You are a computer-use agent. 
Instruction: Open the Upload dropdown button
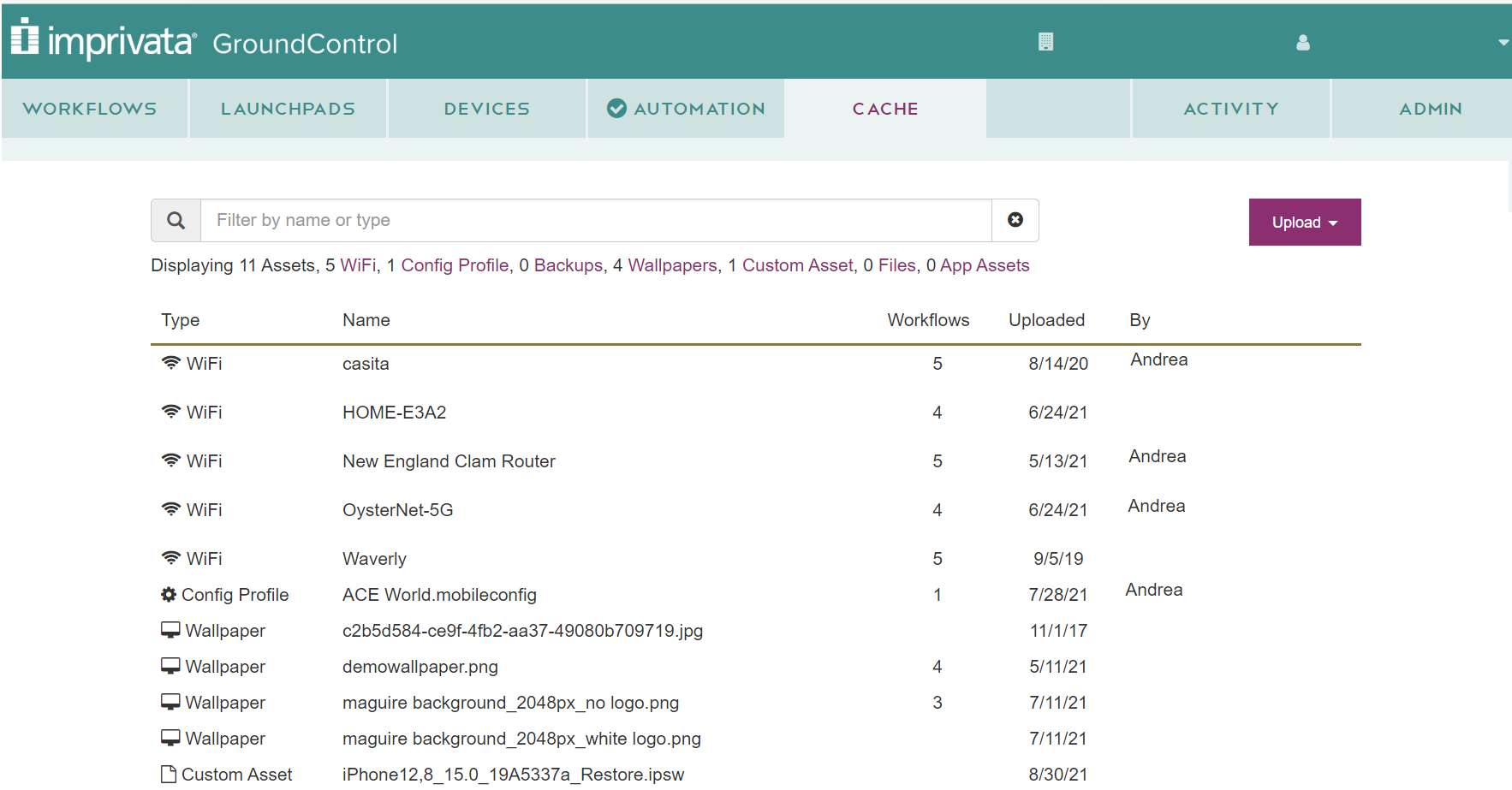point(1305,223)
